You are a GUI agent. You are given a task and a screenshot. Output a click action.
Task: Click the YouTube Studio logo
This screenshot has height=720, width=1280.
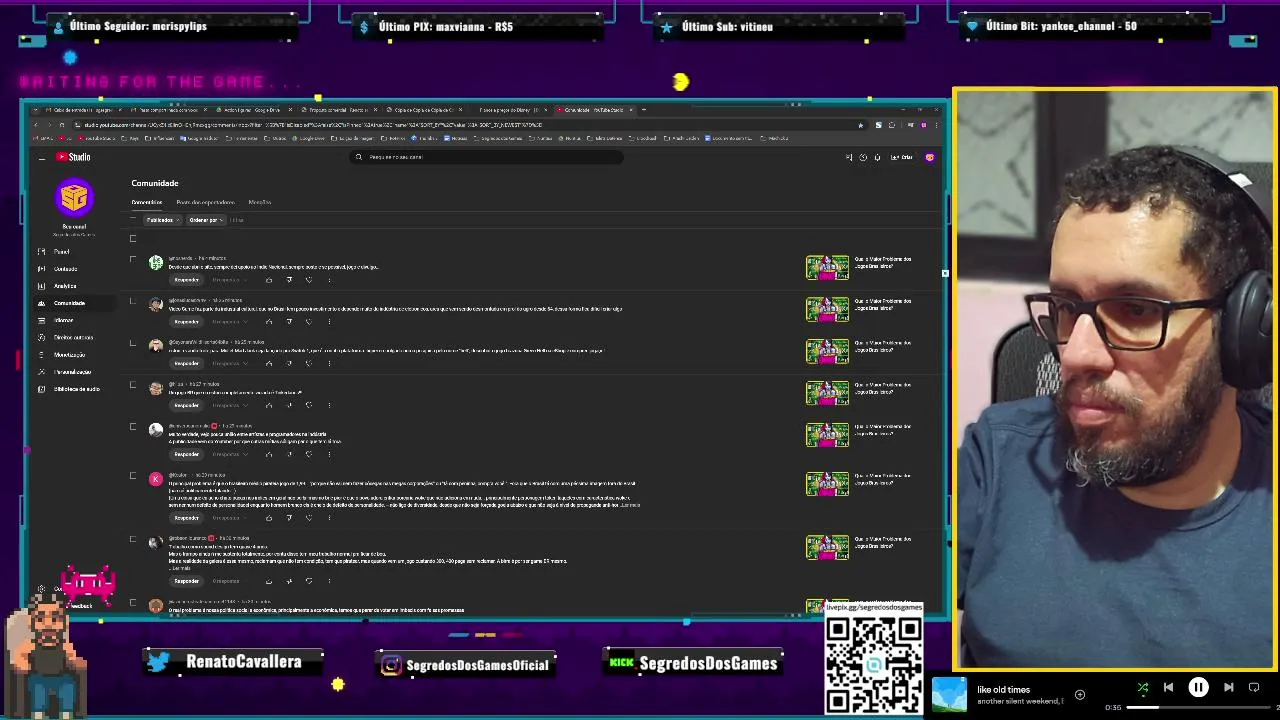click(x=73, y=157)
